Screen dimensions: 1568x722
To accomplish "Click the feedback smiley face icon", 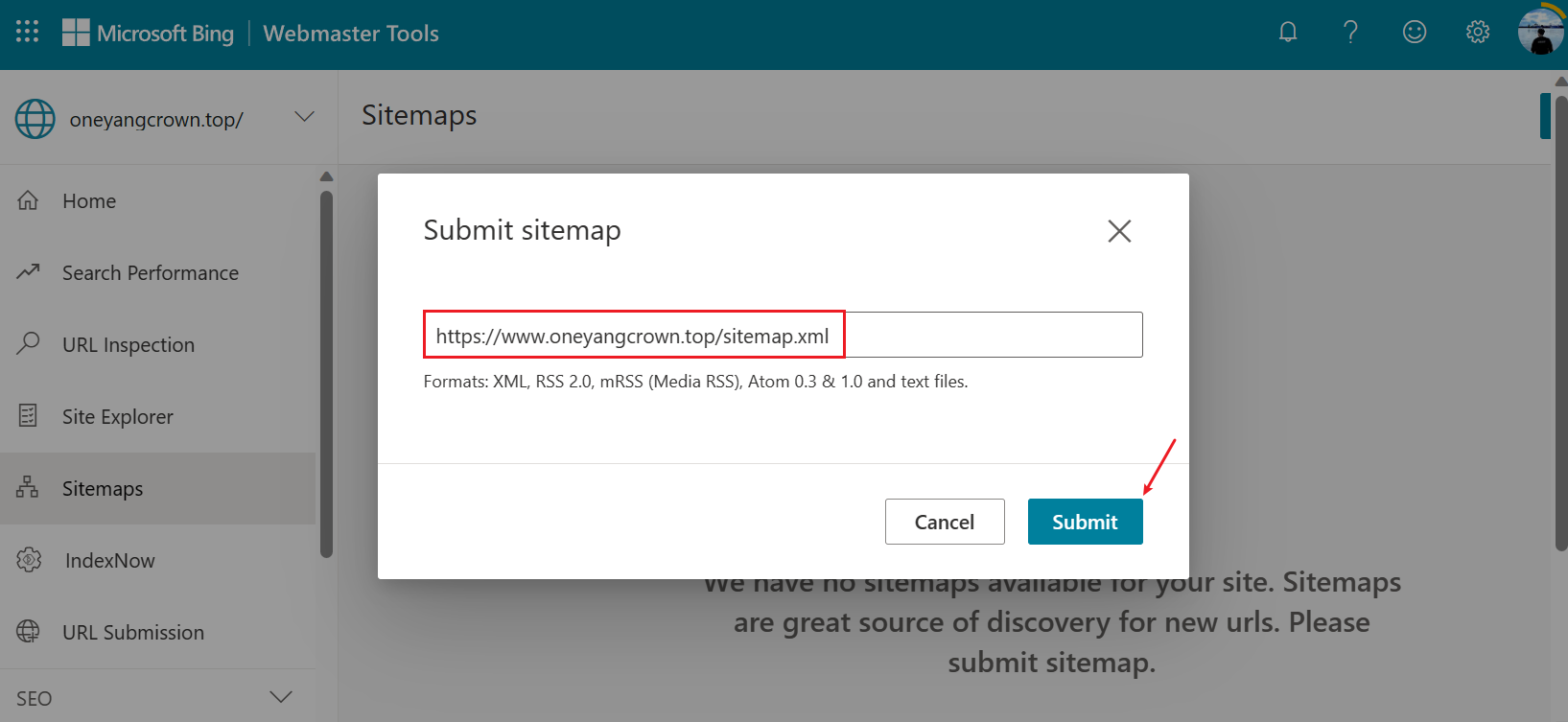I will coord(1414,33).
